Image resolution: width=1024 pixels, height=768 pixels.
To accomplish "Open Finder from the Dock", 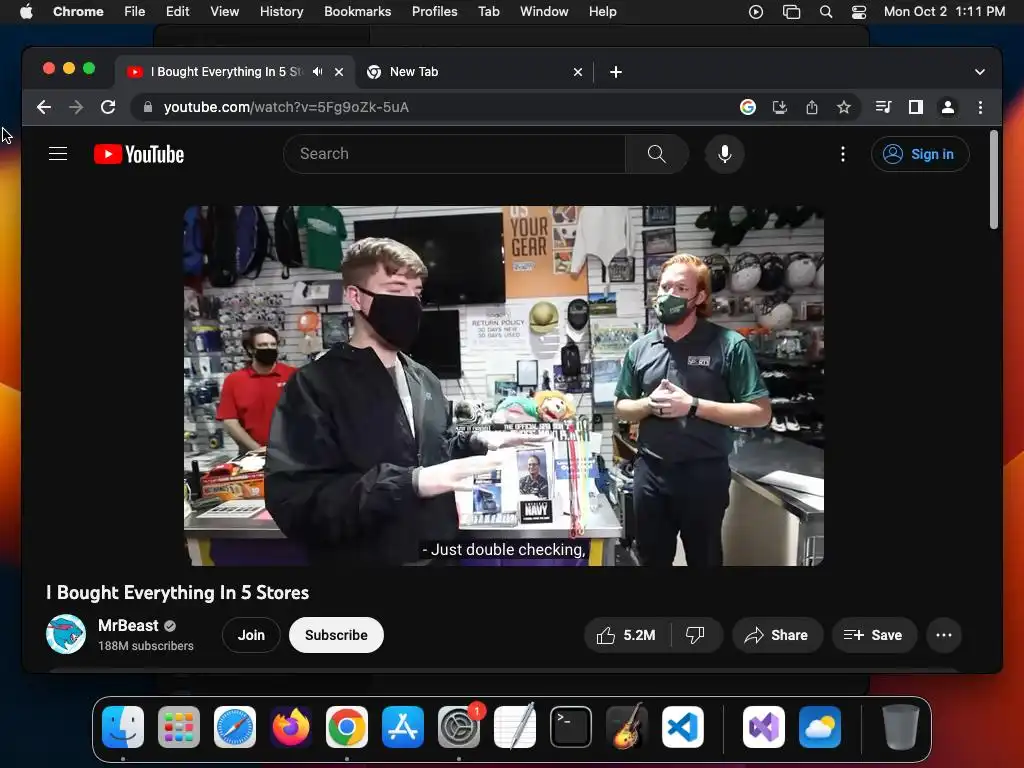I will (123, 727).
